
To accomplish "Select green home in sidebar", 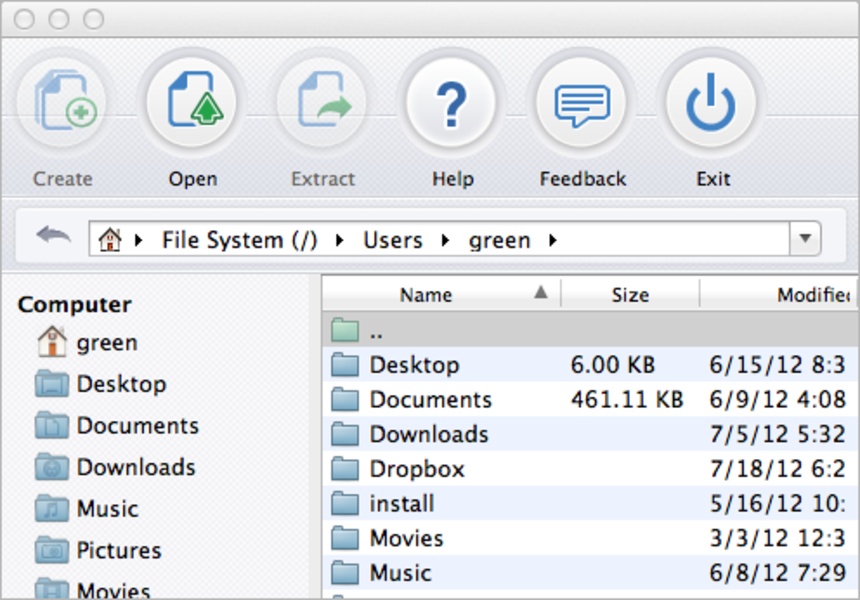I will (106, 343).
